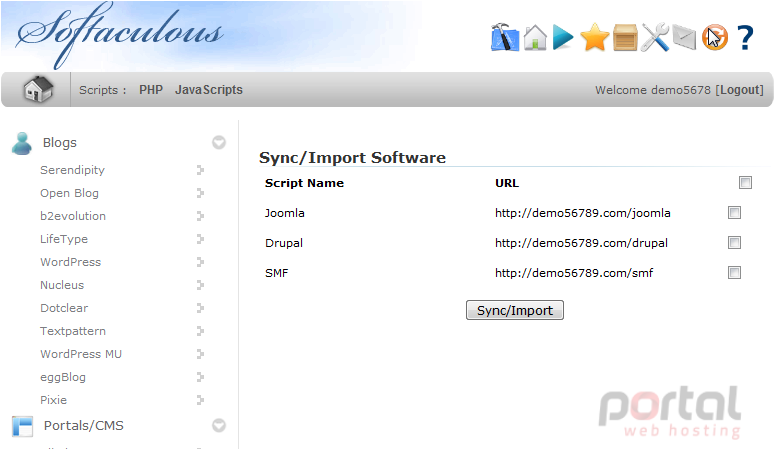Click the arrow icon beside Serendipity
Viewport: 776px width, 450px height.
click(200, 170)
